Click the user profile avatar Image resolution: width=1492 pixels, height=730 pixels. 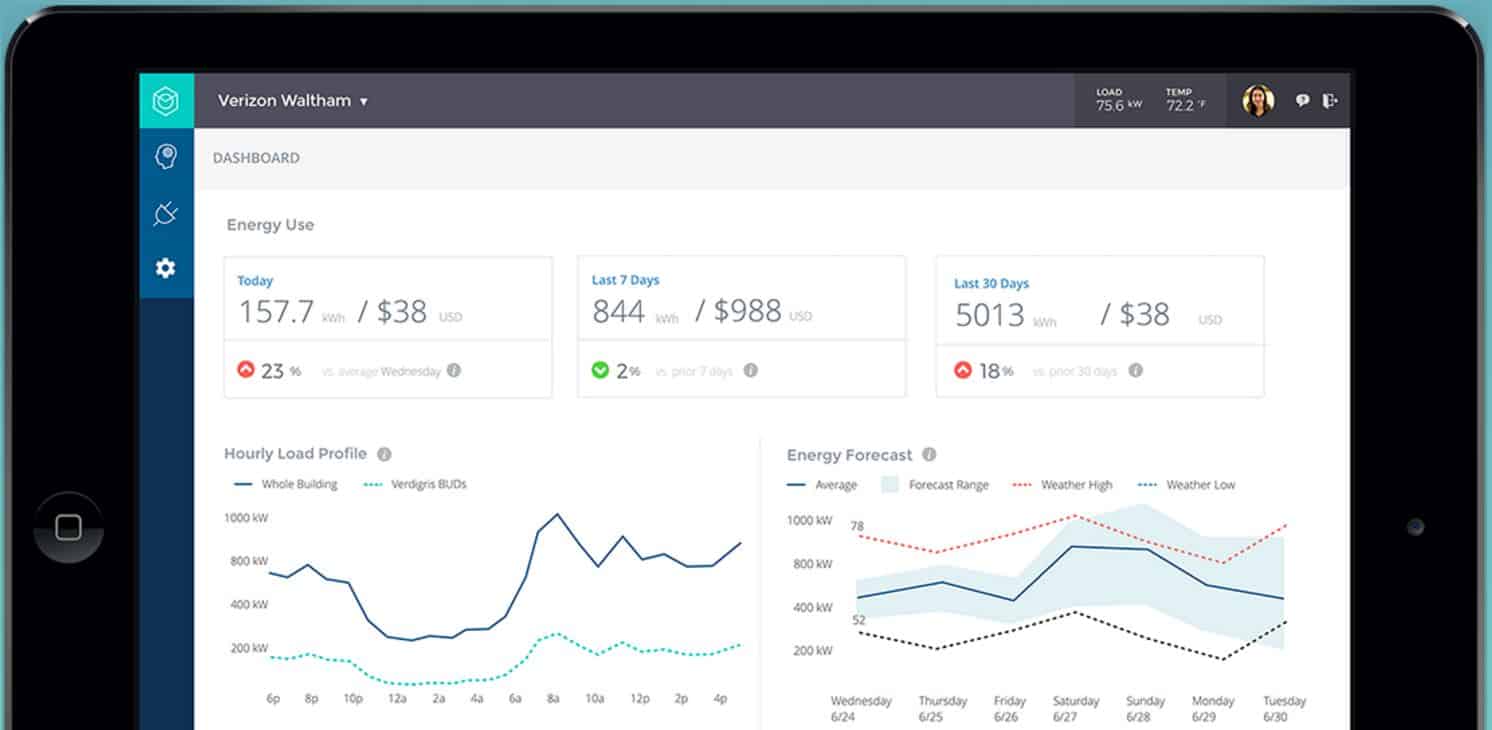(x=1258, y=101)
